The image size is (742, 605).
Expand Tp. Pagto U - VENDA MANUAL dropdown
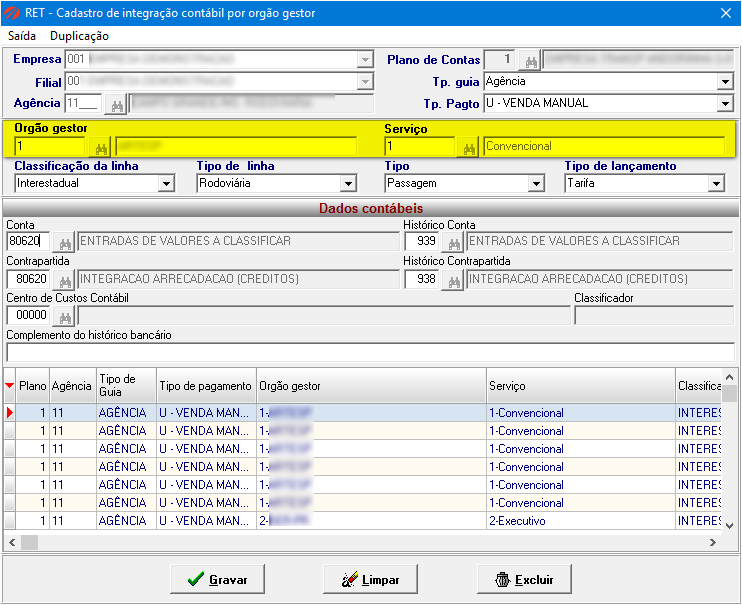(725, 103)
